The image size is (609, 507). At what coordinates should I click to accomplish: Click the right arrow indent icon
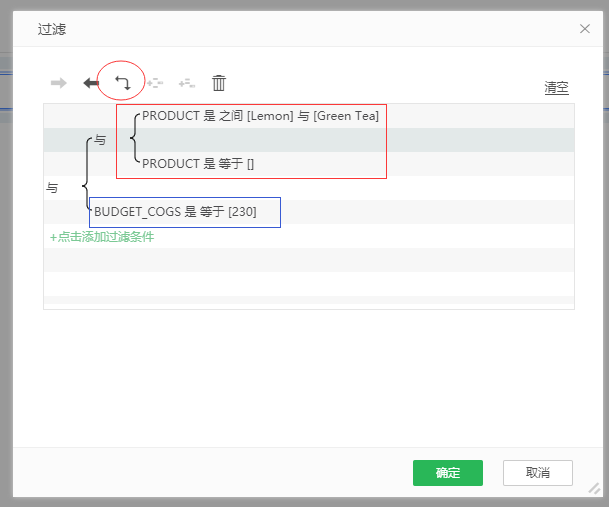point(59,83)
